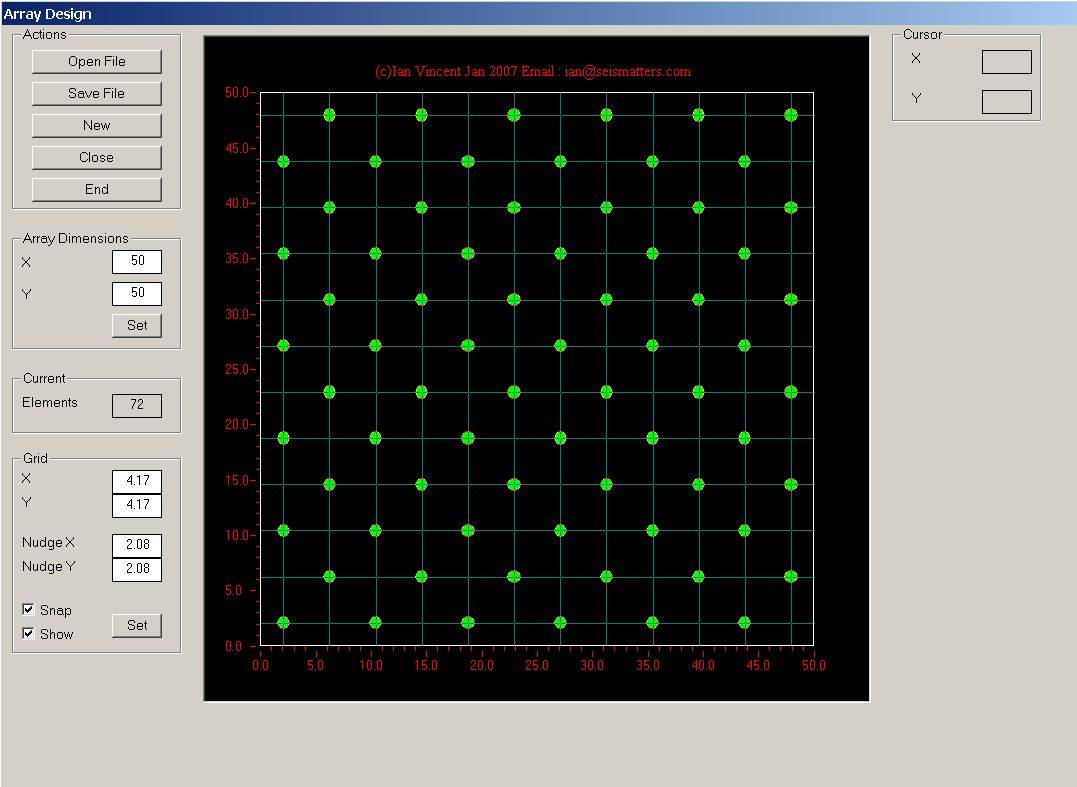Click the Open File button

click(97, 61)
